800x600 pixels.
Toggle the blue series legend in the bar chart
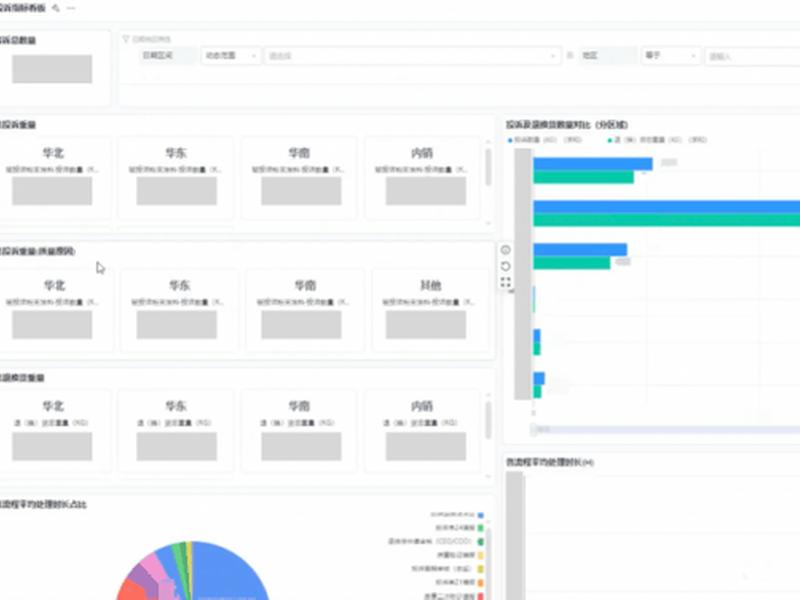[x=544, y=140]
